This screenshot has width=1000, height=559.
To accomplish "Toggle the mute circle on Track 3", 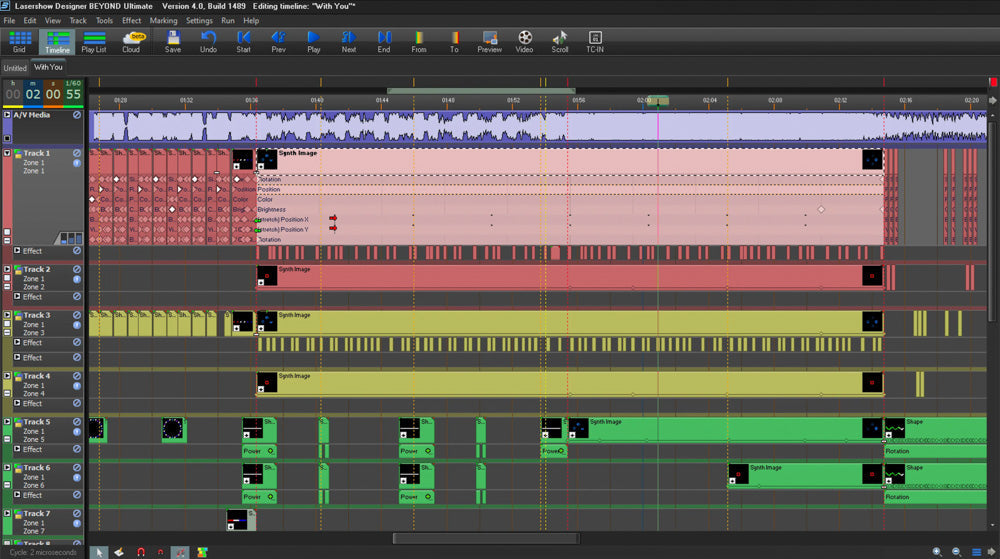I will coord(77,316).
